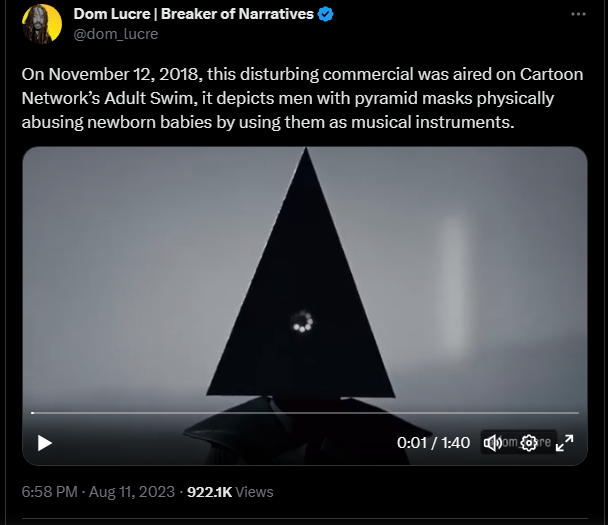Screen dimensions: 608x525
Task: Mute the video volume
Action: 492,442
